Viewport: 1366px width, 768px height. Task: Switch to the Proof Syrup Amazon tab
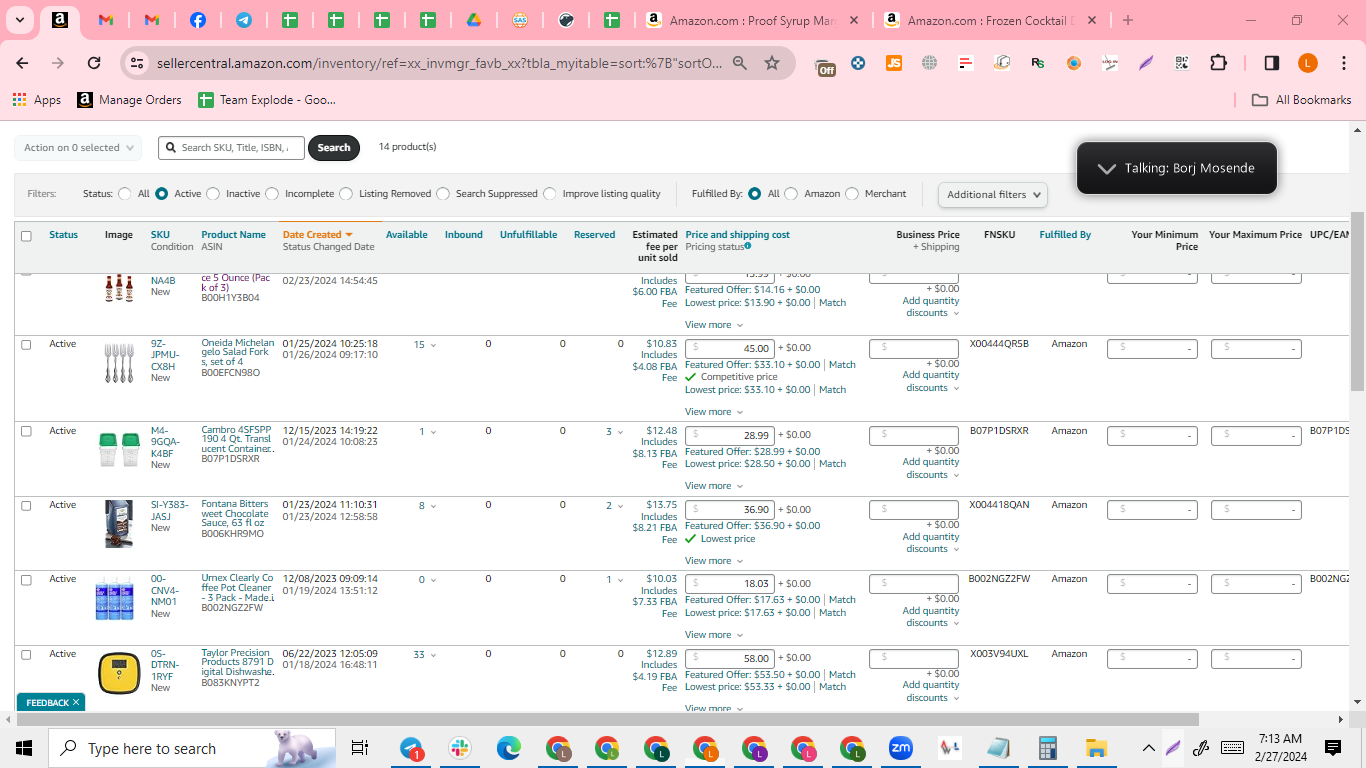tap(753, 20)
